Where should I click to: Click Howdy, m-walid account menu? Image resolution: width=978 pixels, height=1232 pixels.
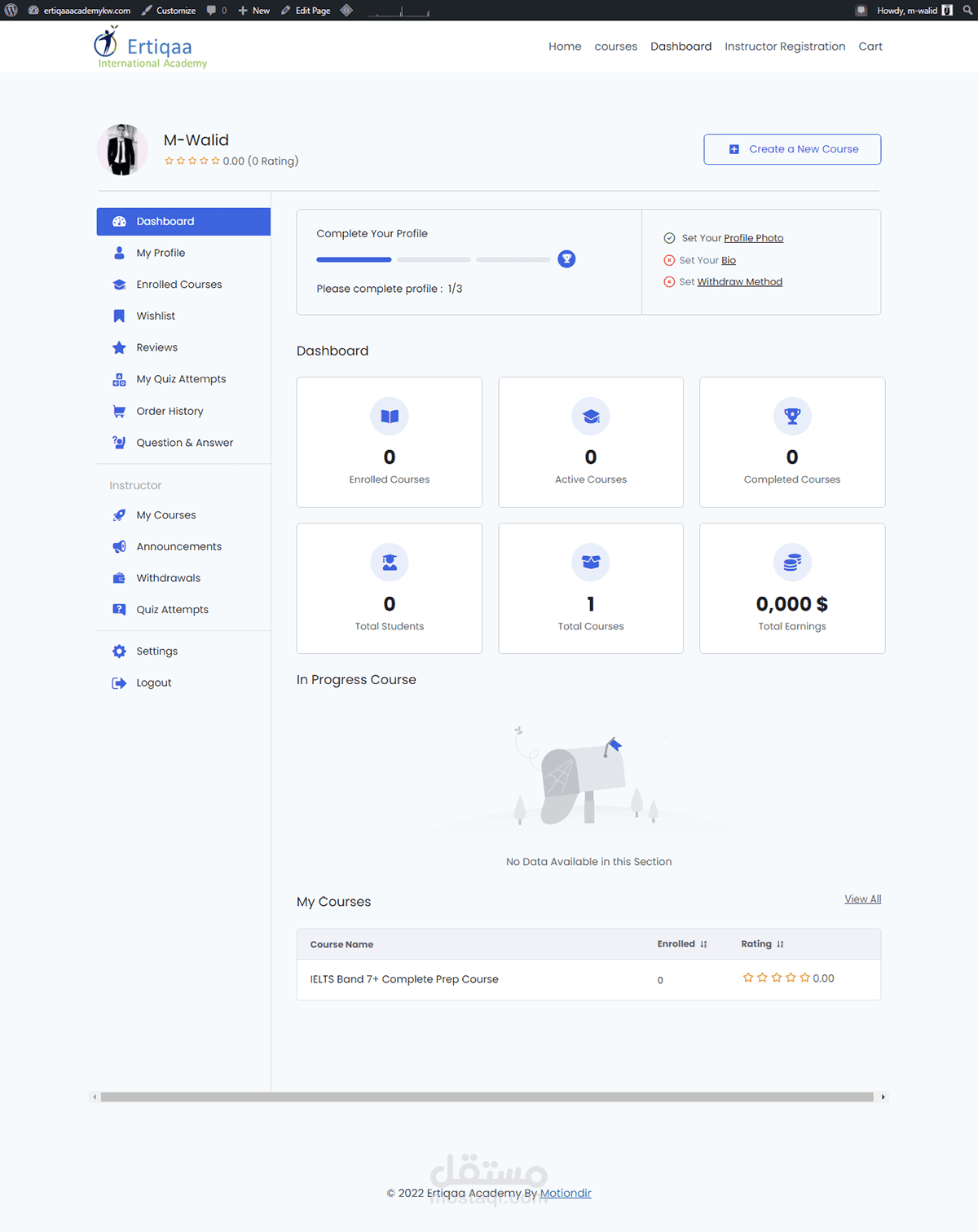(x=914, y=11)
